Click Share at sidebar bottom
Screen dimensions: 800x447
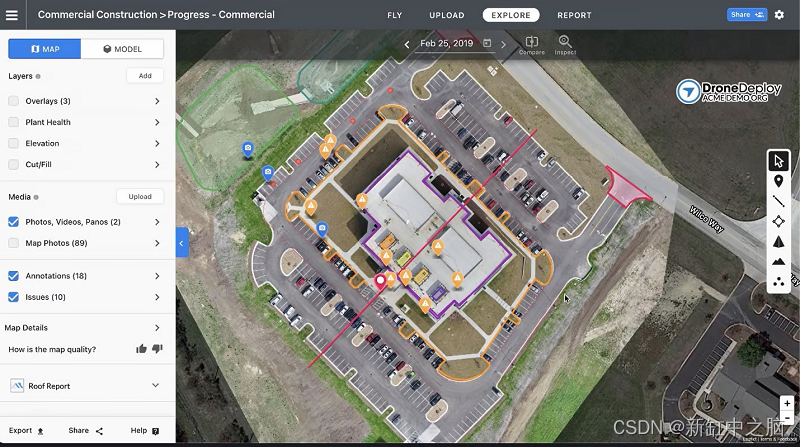pos(86,431)
